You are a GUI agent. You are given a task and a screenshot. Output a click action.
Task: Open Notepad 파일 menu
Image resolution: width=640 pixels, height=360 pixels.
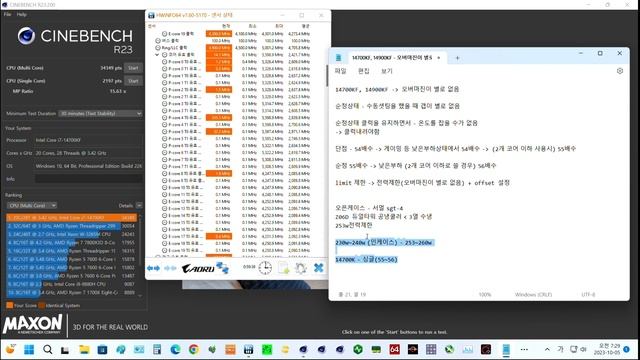pos(341,71)
